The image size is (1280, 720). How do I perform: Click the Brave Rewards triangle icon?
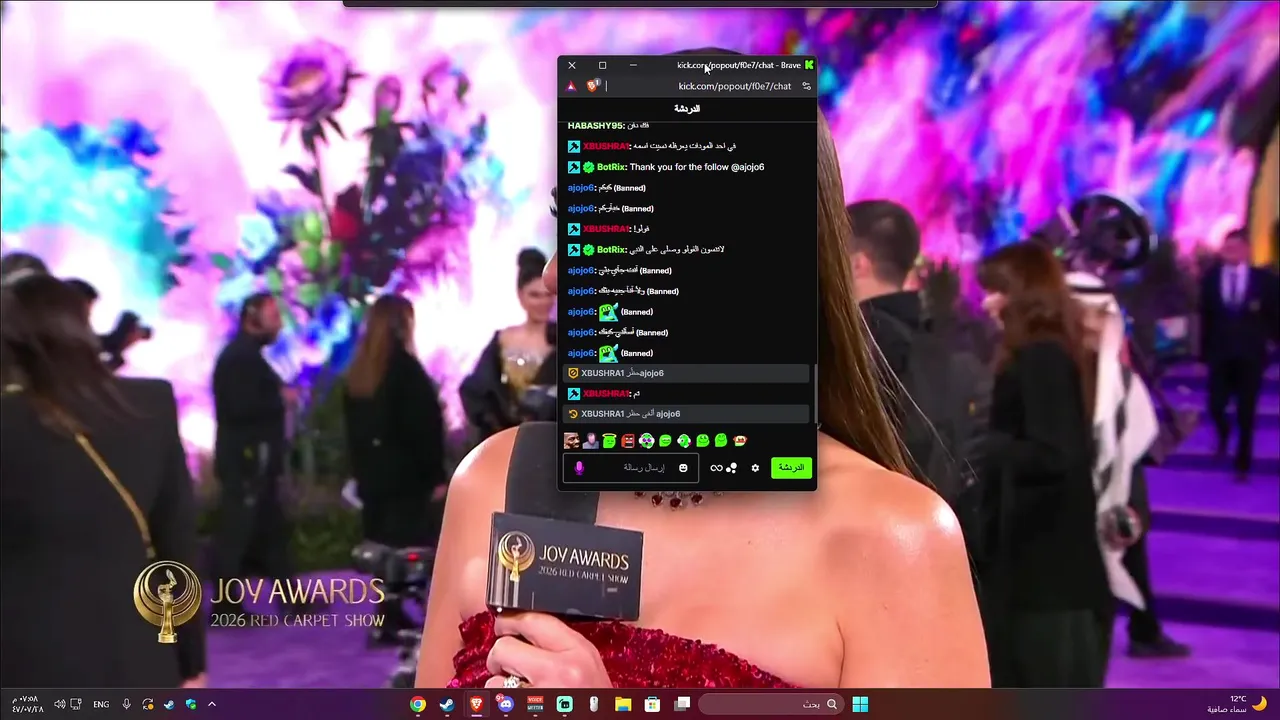tap(571, 86)
